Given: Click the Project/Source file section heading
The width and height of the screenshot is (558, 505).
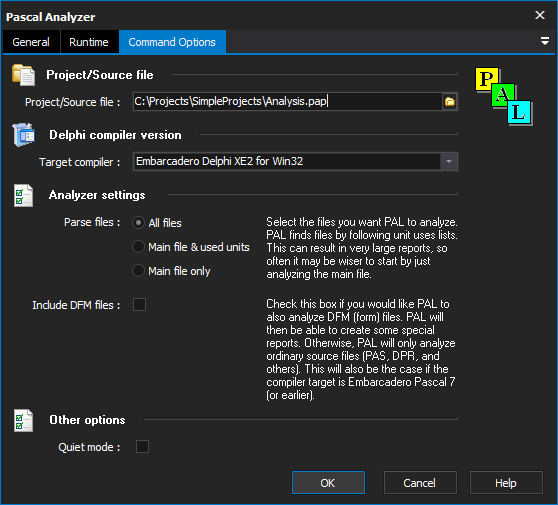Looking at the screenshot, I should click(100, 75).
